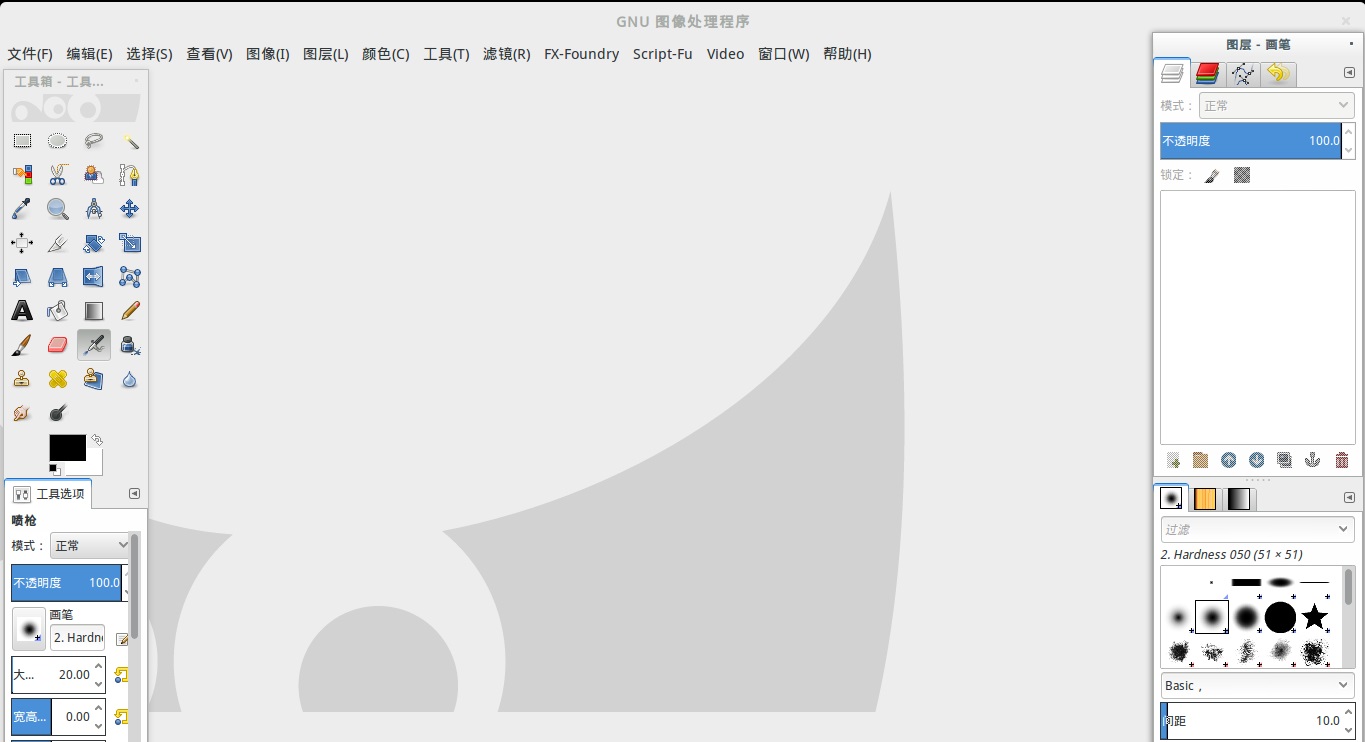The image size is (1365, 742).
Task: Select the Eraser tool
Action: point(58,345)
